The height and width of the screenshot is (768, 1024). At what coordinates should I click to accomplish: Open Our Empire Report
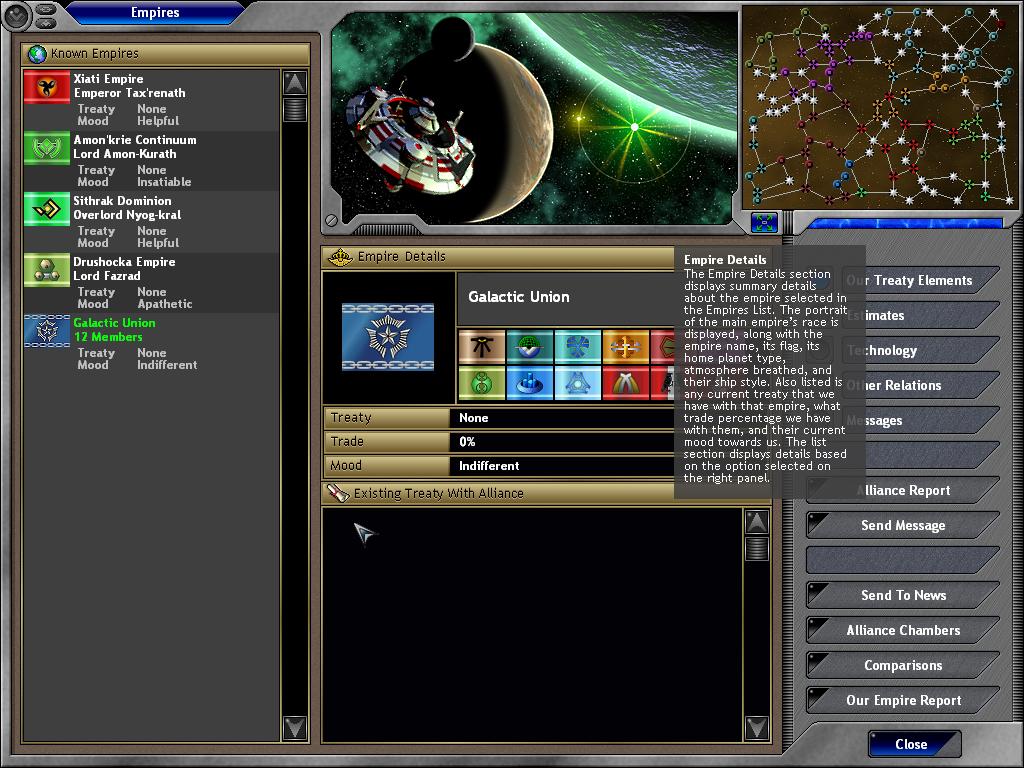pyautogui.click(x=903, y=701)
